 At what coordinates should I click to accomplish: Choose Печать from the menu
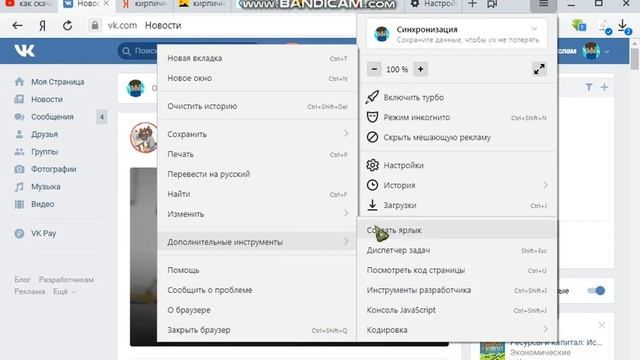click(x=257, y=154)
